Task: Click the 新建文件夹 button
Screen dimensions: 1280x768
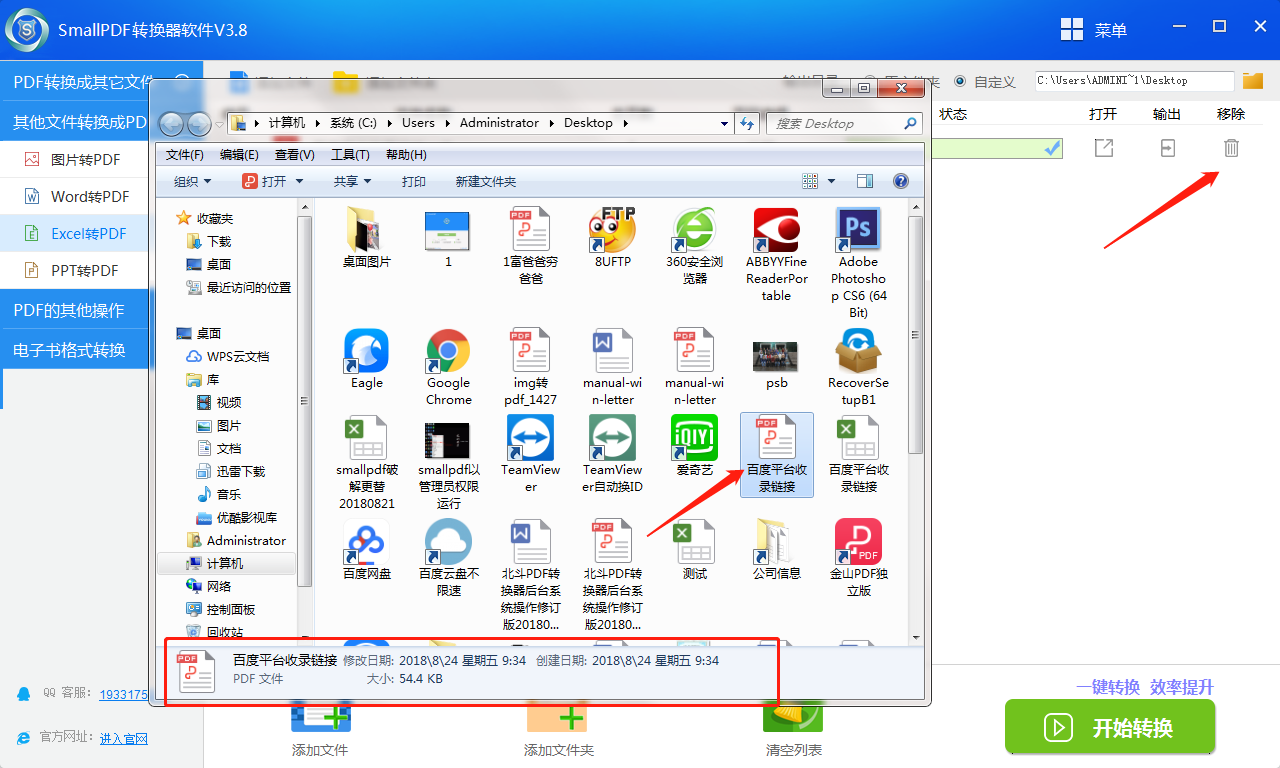Action: (x=486, y=181)
